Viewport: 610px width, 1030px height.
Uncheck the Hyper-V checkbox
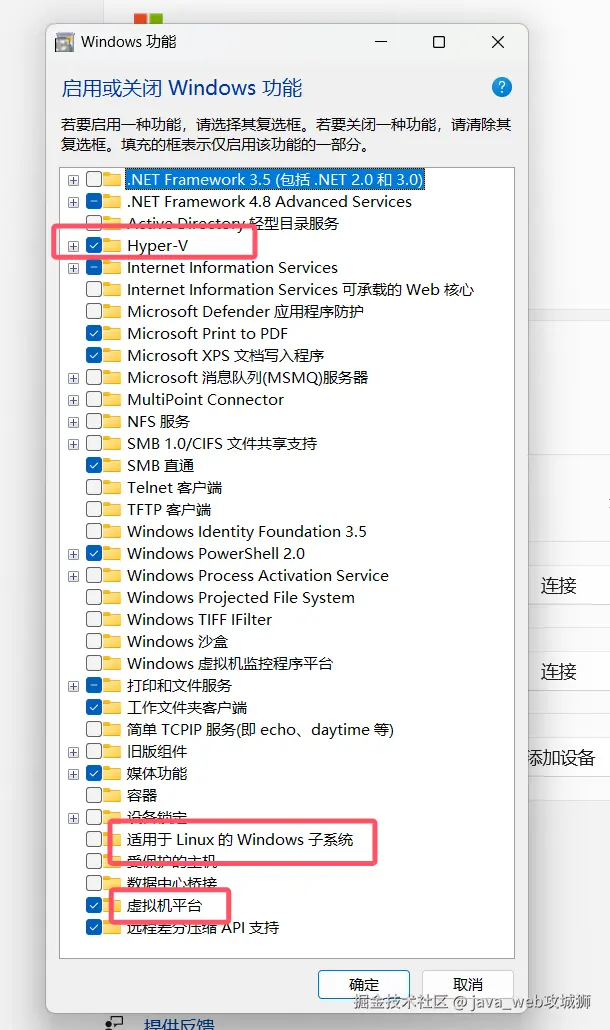pos(94,246)
